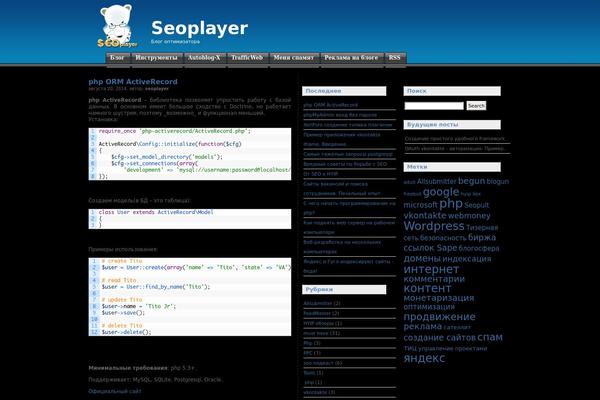Select the комментарии tag
The height and width of the screenshot is (400, 600).
pyautogui.click(x=434, y=279)
